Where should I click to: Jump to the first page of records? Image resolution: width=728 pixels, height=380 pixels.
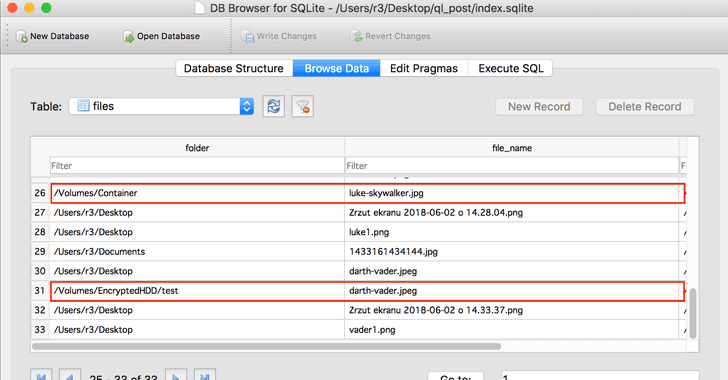click(41, 374)
